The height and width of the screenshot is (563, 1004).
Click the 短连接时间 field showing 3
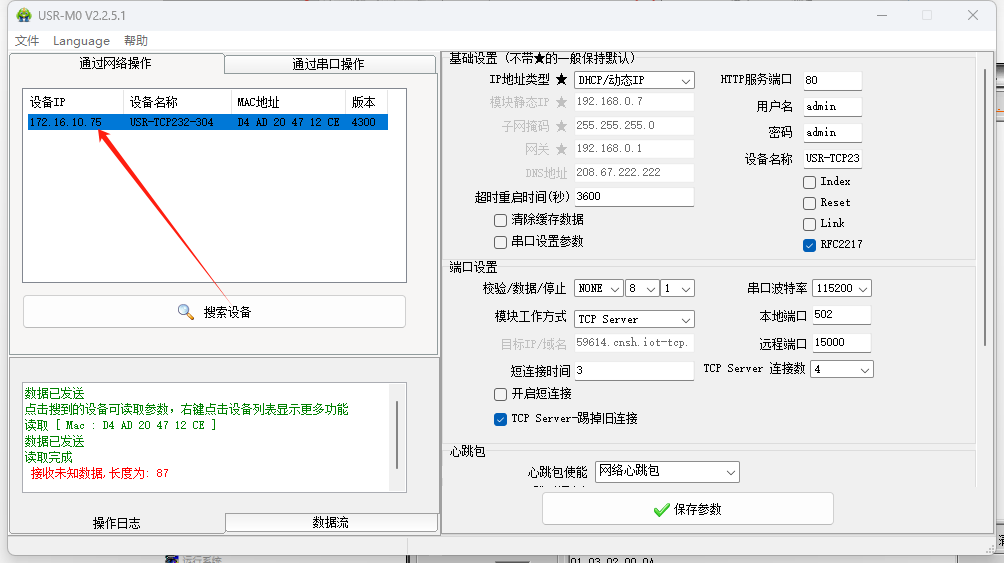[x=634, y=371]
